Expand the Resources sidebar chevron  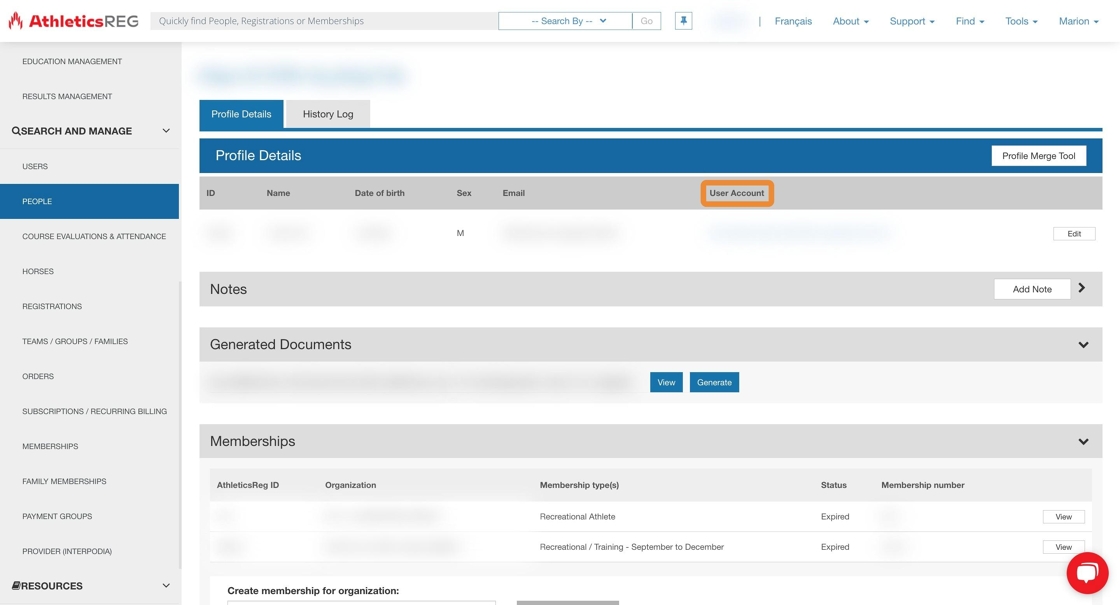click(166, 586)
